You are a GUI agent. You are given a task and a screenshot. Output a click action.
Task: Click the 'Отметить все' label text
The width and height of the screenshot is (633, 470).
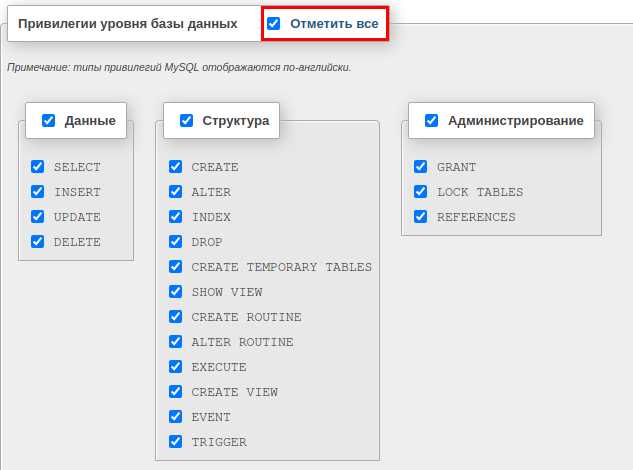tap(334, 24)
